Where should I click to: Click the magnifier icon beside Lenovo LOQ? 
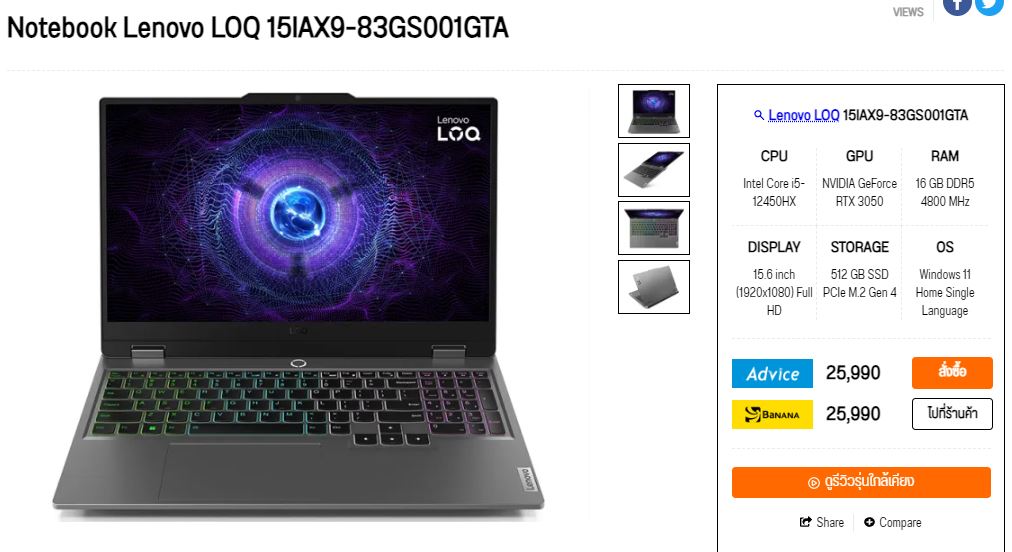758,115
